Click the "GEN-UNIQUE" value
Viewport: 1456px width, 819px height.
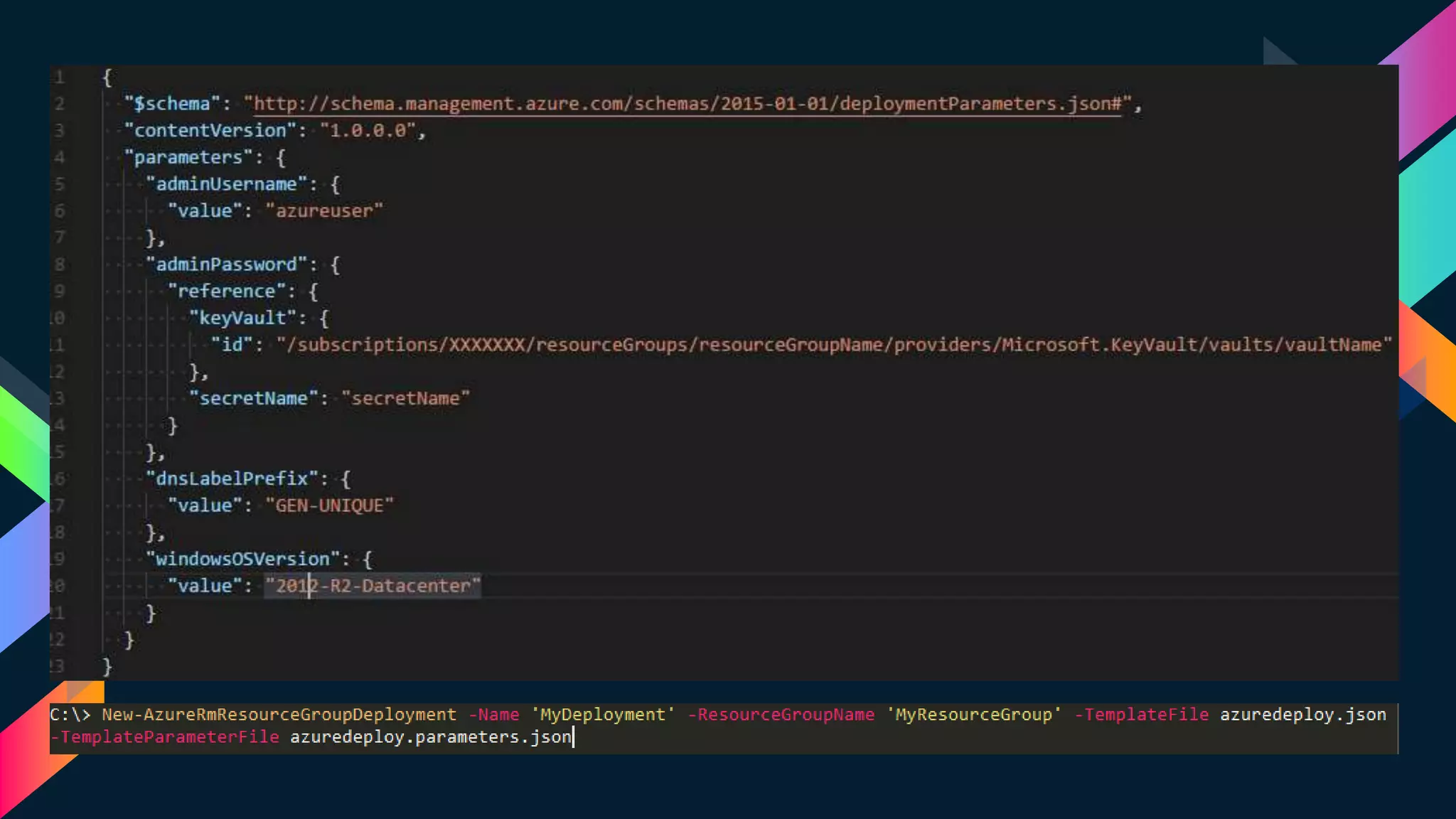[329, 505]
